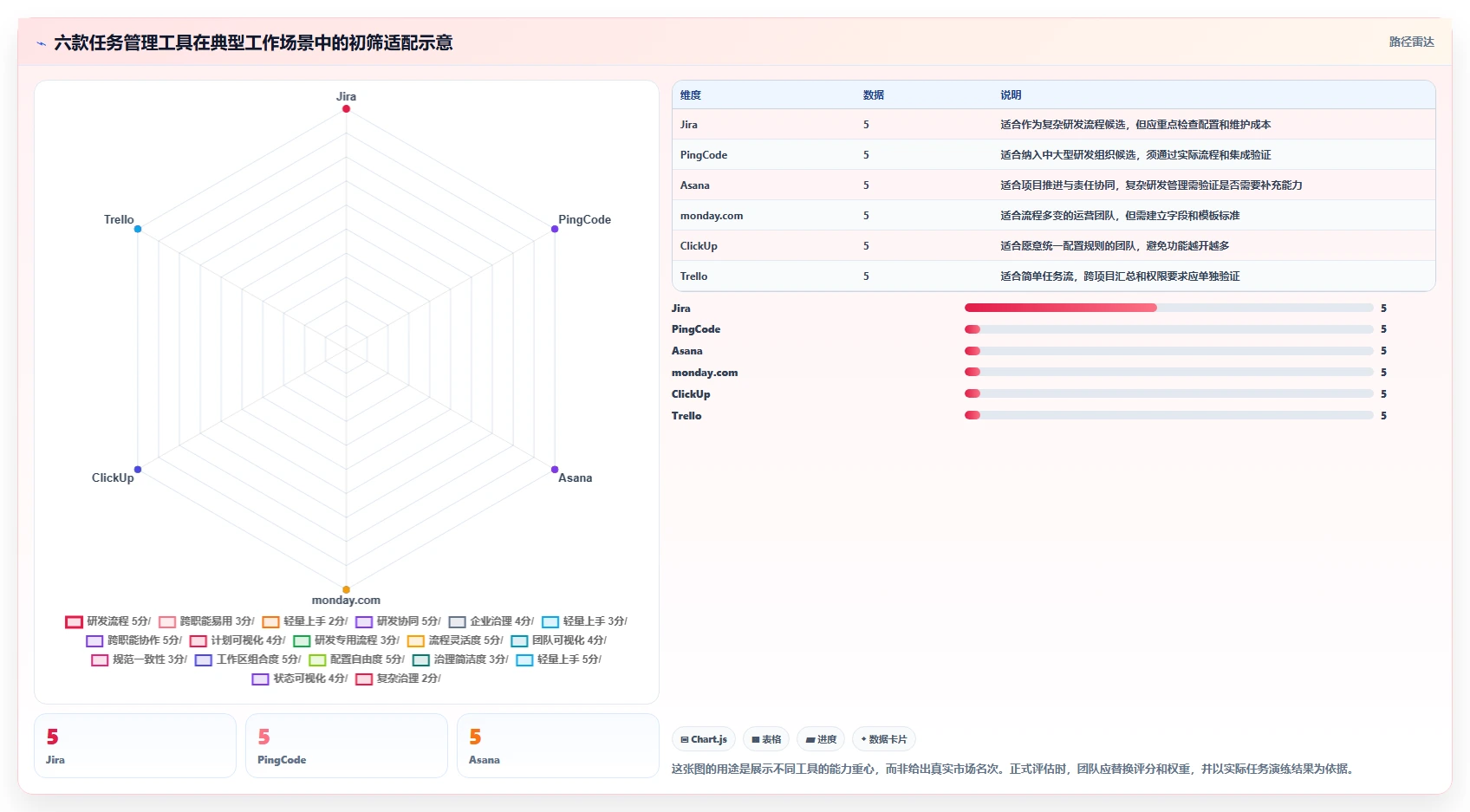Screen dimensions: 1470x812
Task: Toggle the 跨职能易用 3分 legend item
Action: click(206, 621)
